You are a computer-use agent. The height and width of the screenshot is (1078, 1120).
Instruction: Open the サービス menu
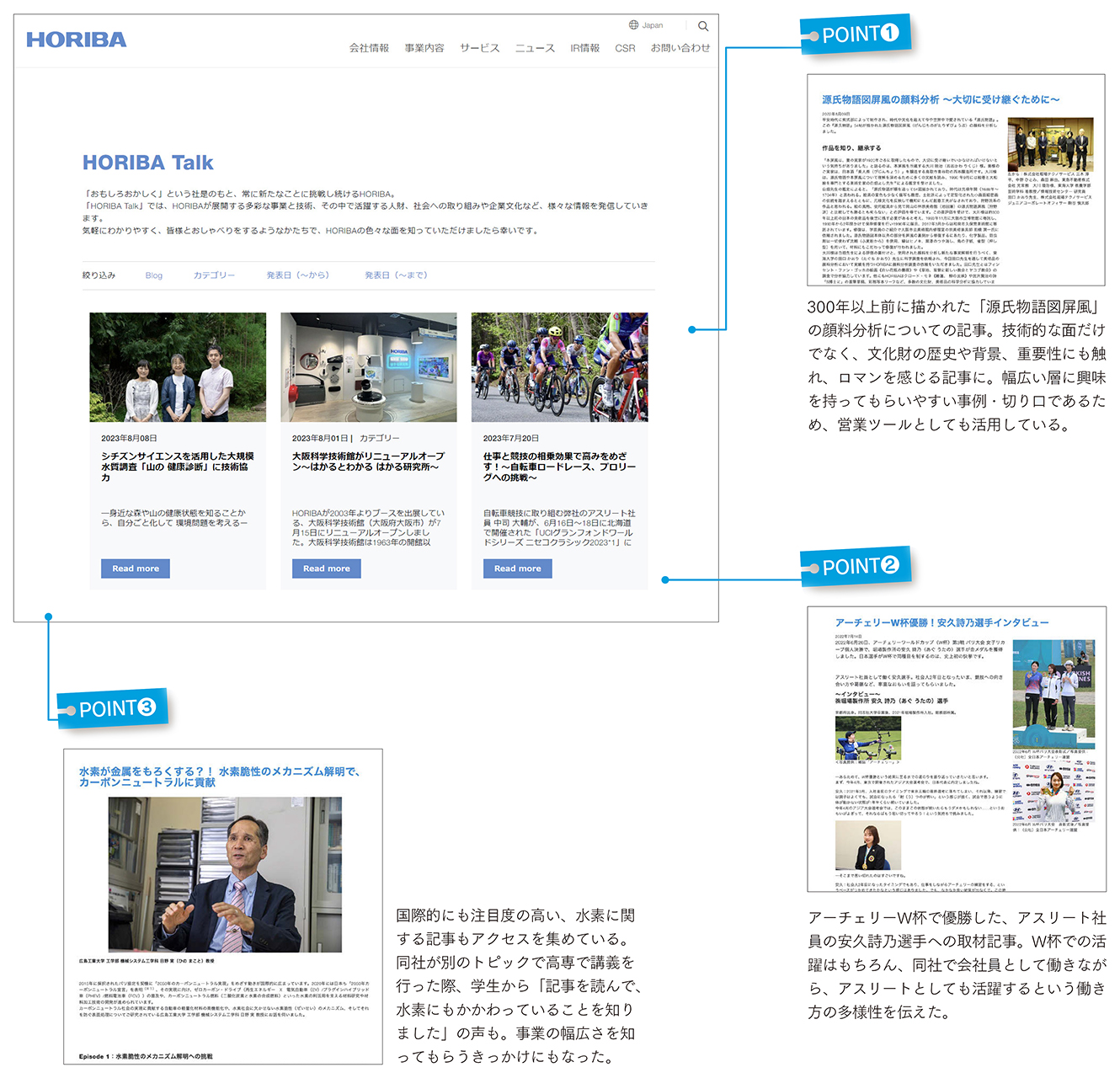point(480,48)
